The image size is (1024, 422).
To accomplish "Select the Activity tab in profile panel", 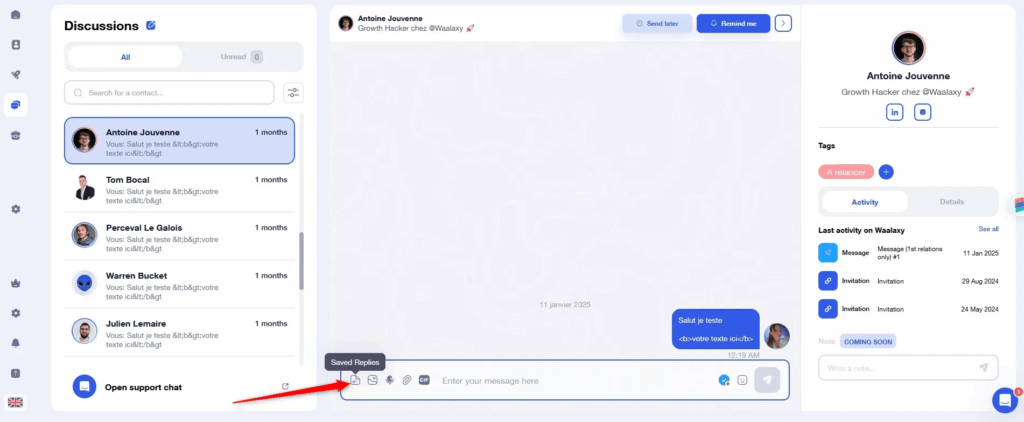I will tap(864, 201).
